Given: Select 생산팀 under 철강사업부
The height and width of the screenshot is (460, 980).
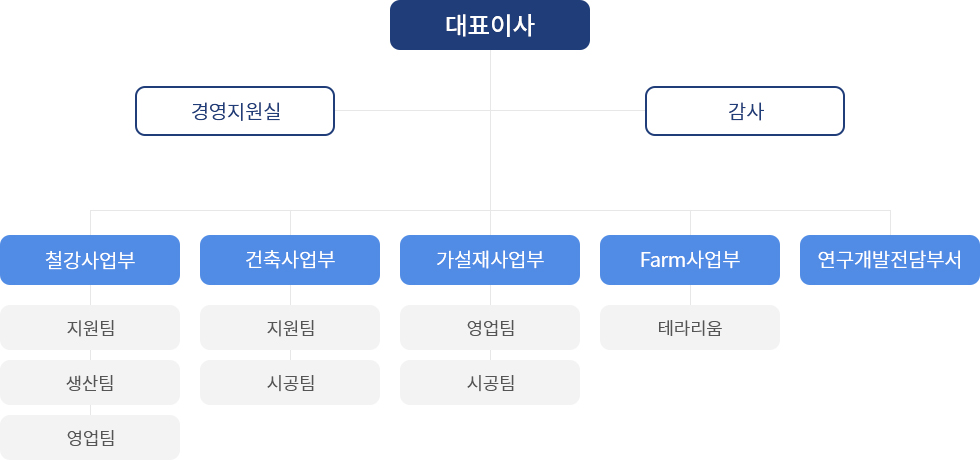Looking at the screenshot, I should point(90,382).
